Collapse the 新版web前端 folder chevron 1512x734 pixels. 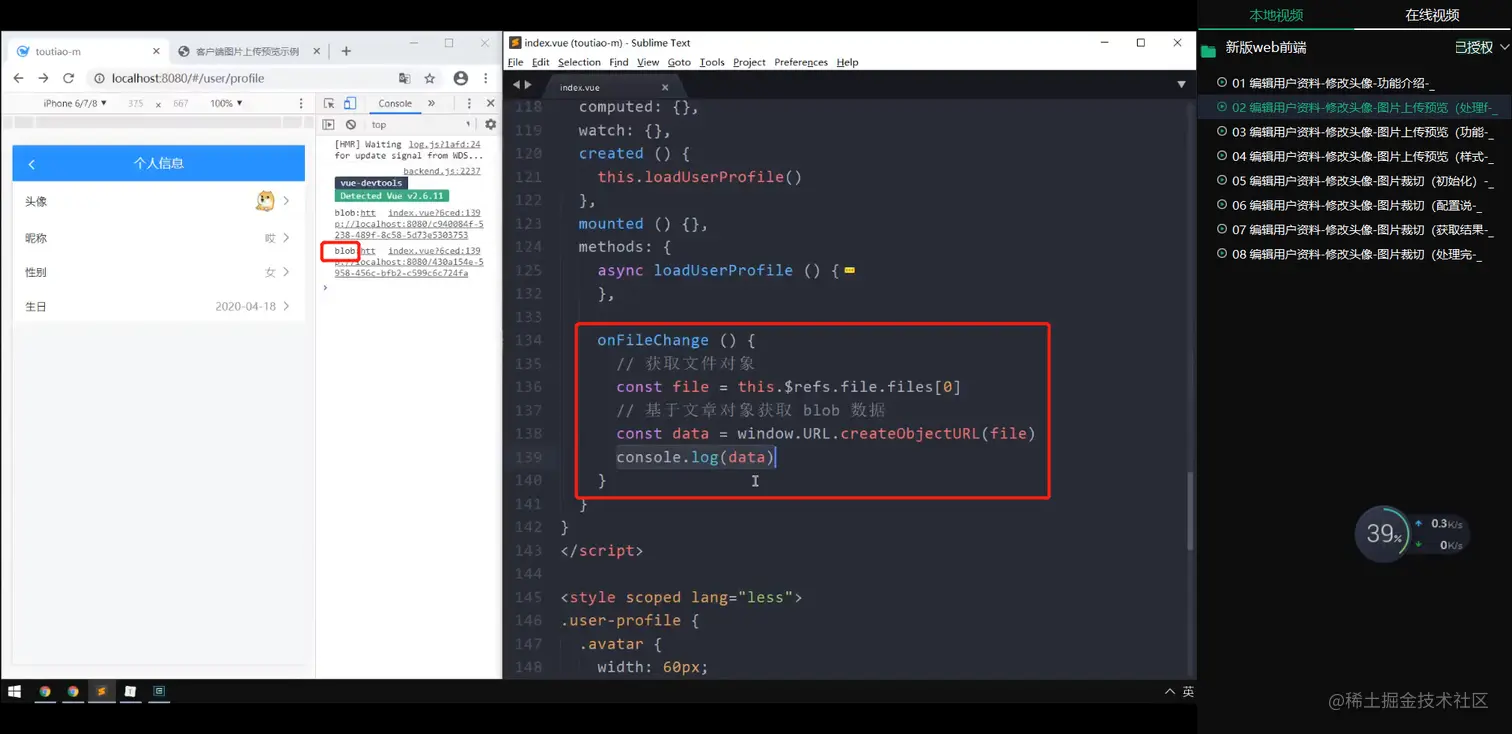click(1503, 47)
